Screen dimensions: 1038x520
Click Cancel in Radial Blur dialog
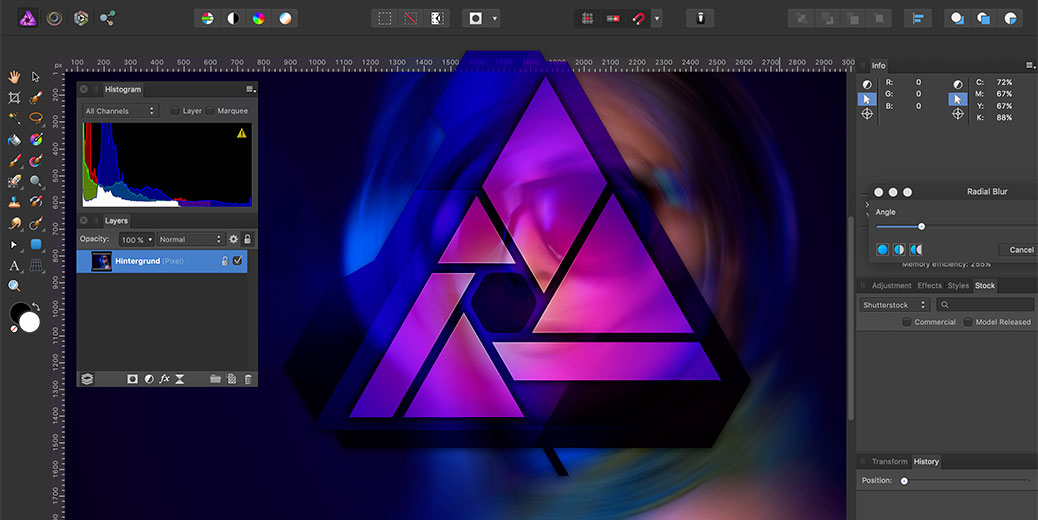[1019, 250]
